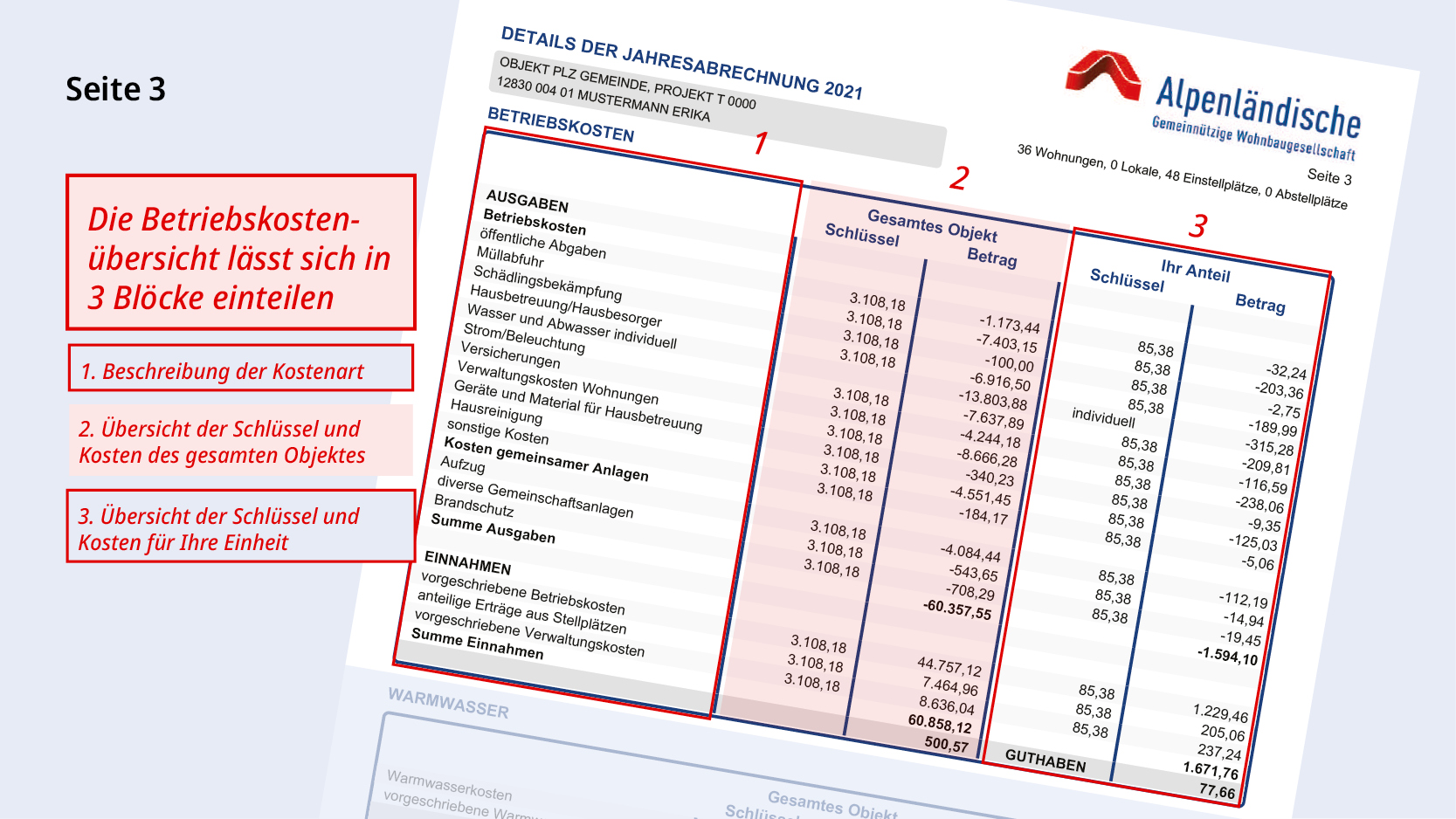Select the 'BETRIEBSKOSTEN' section heading
This screenshot has width=1456, height=819.
coord(561,125)
